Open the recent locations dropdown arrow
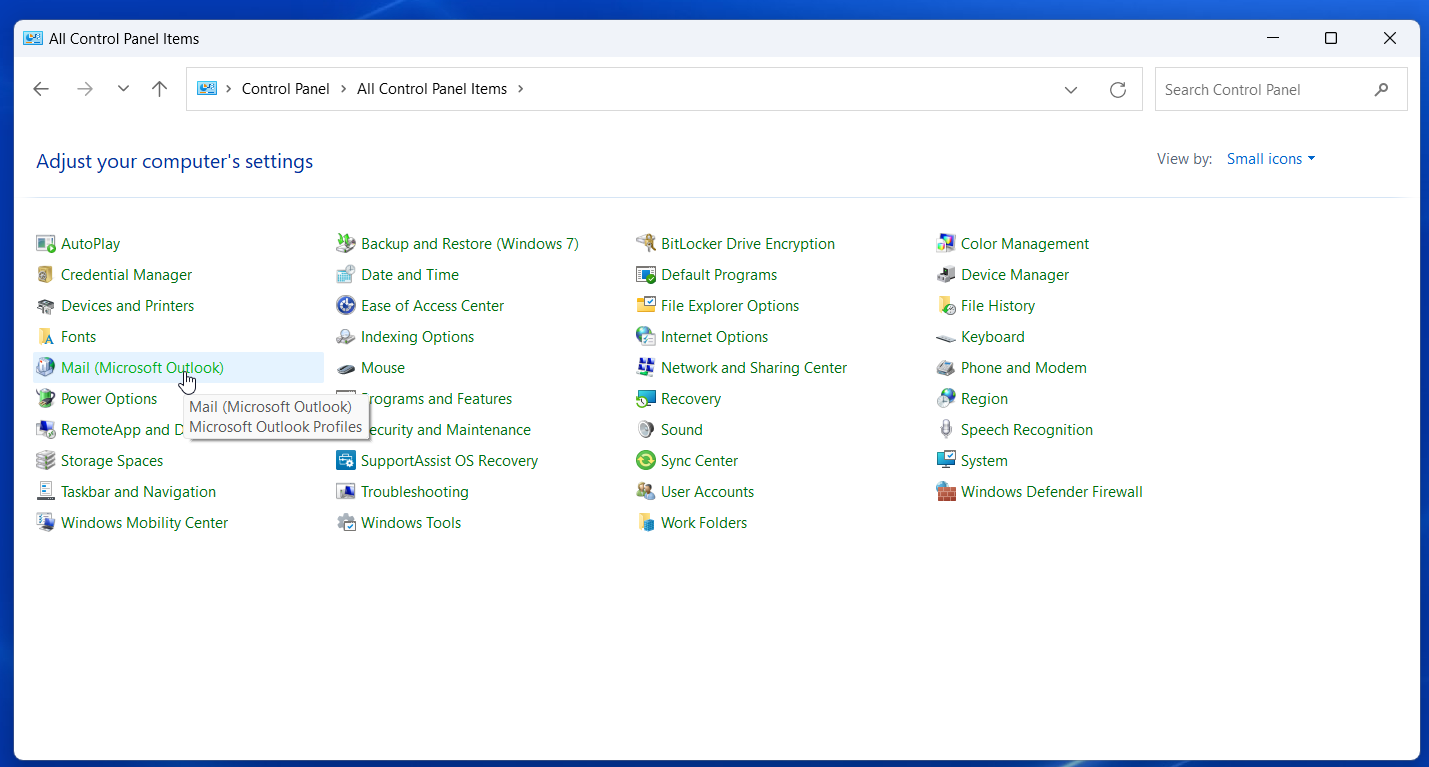 [123, 89]
